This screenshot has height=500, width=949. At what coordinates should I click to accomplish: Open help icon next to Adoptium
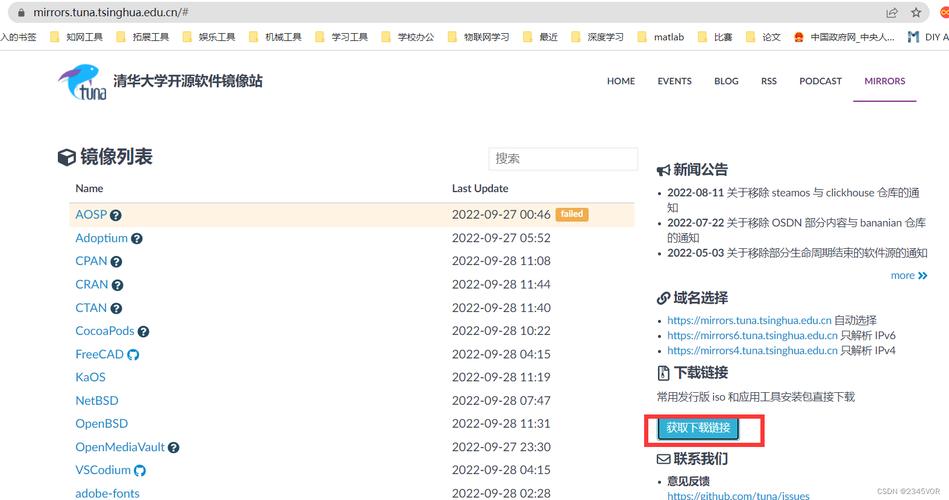pyautogui.click(x=137, y=238)
